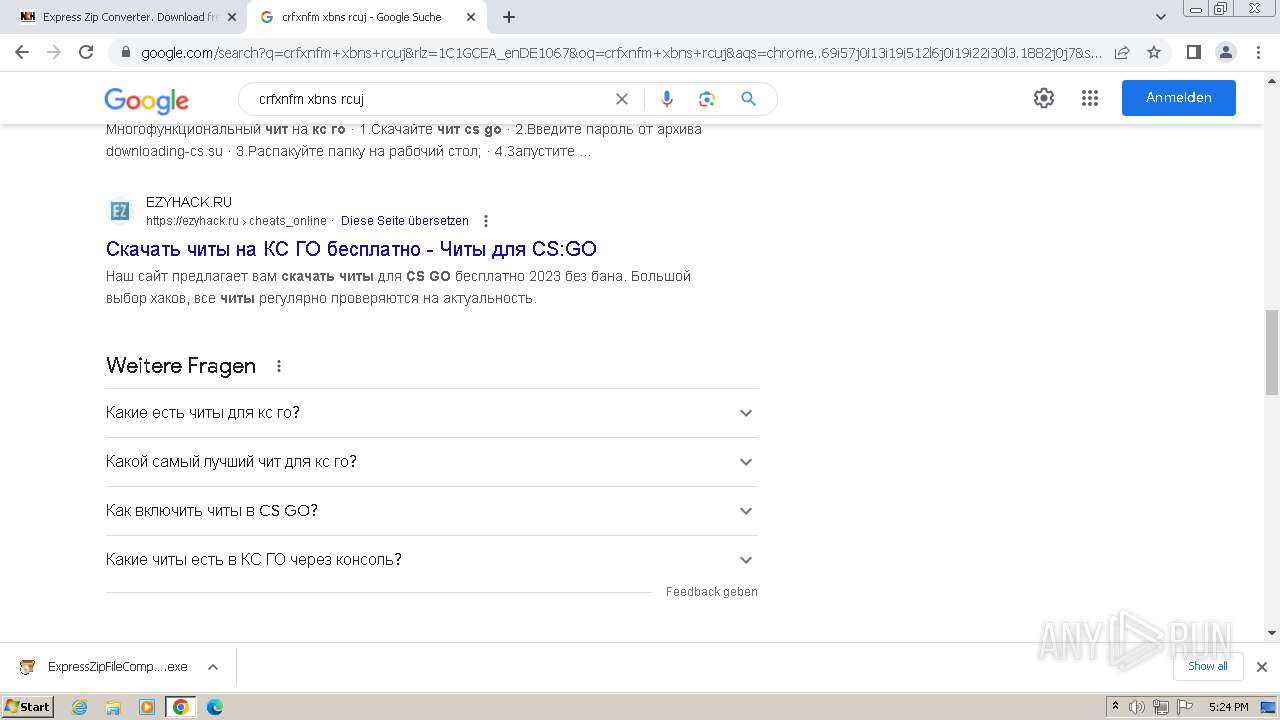The image size is (1280, 720).
Task: Open the downloaded ExpressZipFileComp exe file
Action: pyautogui.click(x=105, y=667)
